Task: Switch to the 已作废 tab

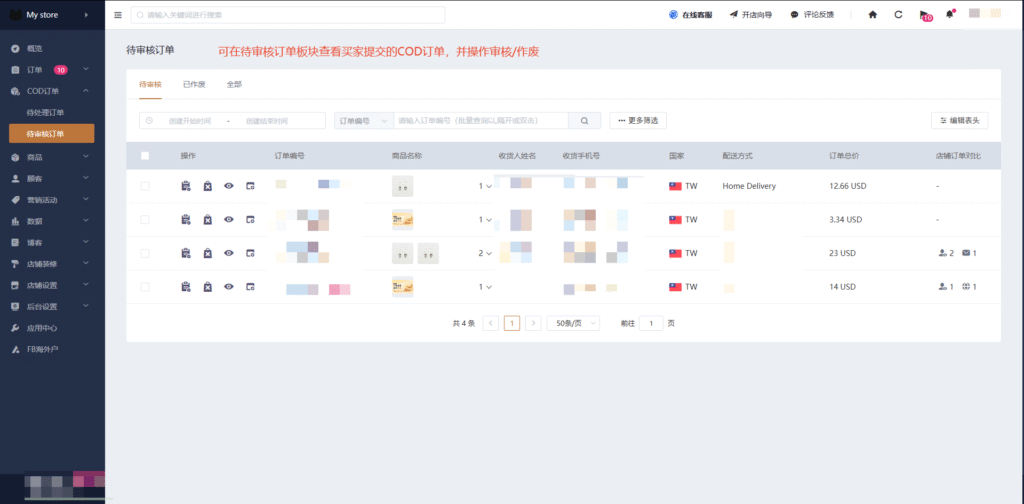Action: coord(192,85)
